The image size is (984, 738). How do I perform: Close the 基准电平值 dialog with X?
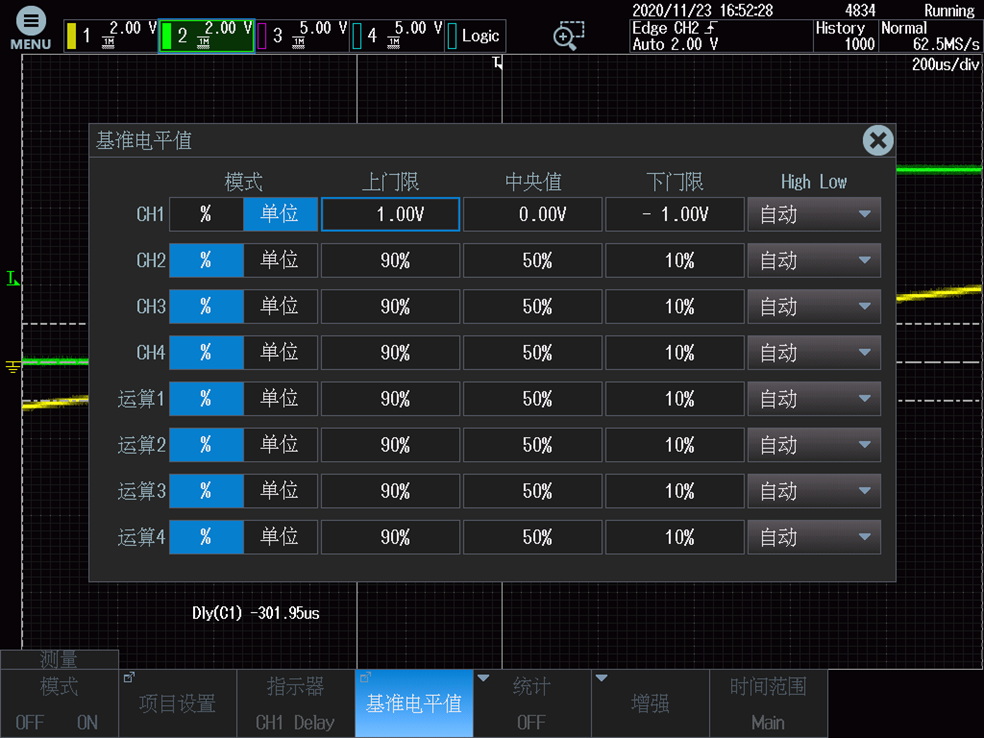pyautogui.click(x=877, y=141)
